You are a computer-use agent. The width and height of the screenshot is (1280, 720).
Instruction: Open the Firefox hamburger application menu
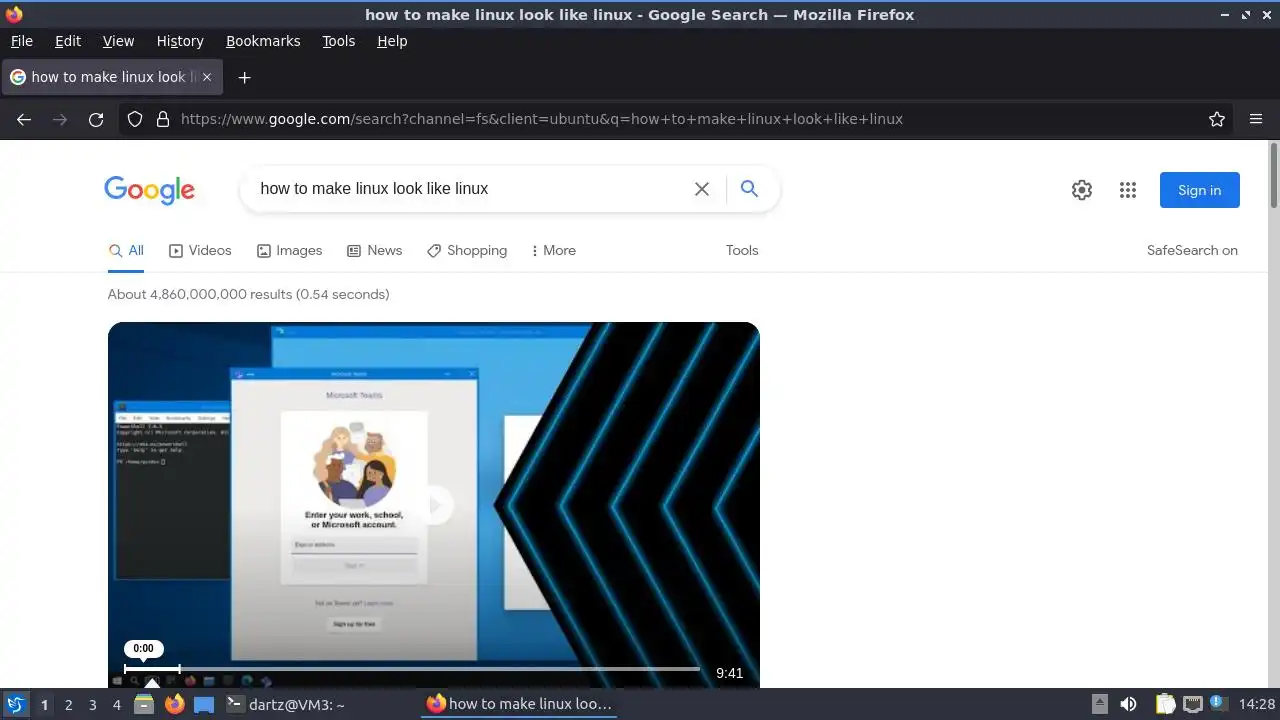coord(1256,119)
